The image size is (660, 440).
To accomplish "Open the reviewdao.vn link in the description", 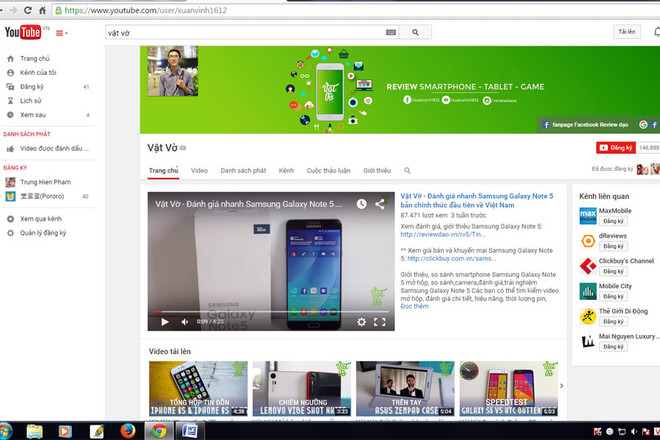I will click(443, 235).
